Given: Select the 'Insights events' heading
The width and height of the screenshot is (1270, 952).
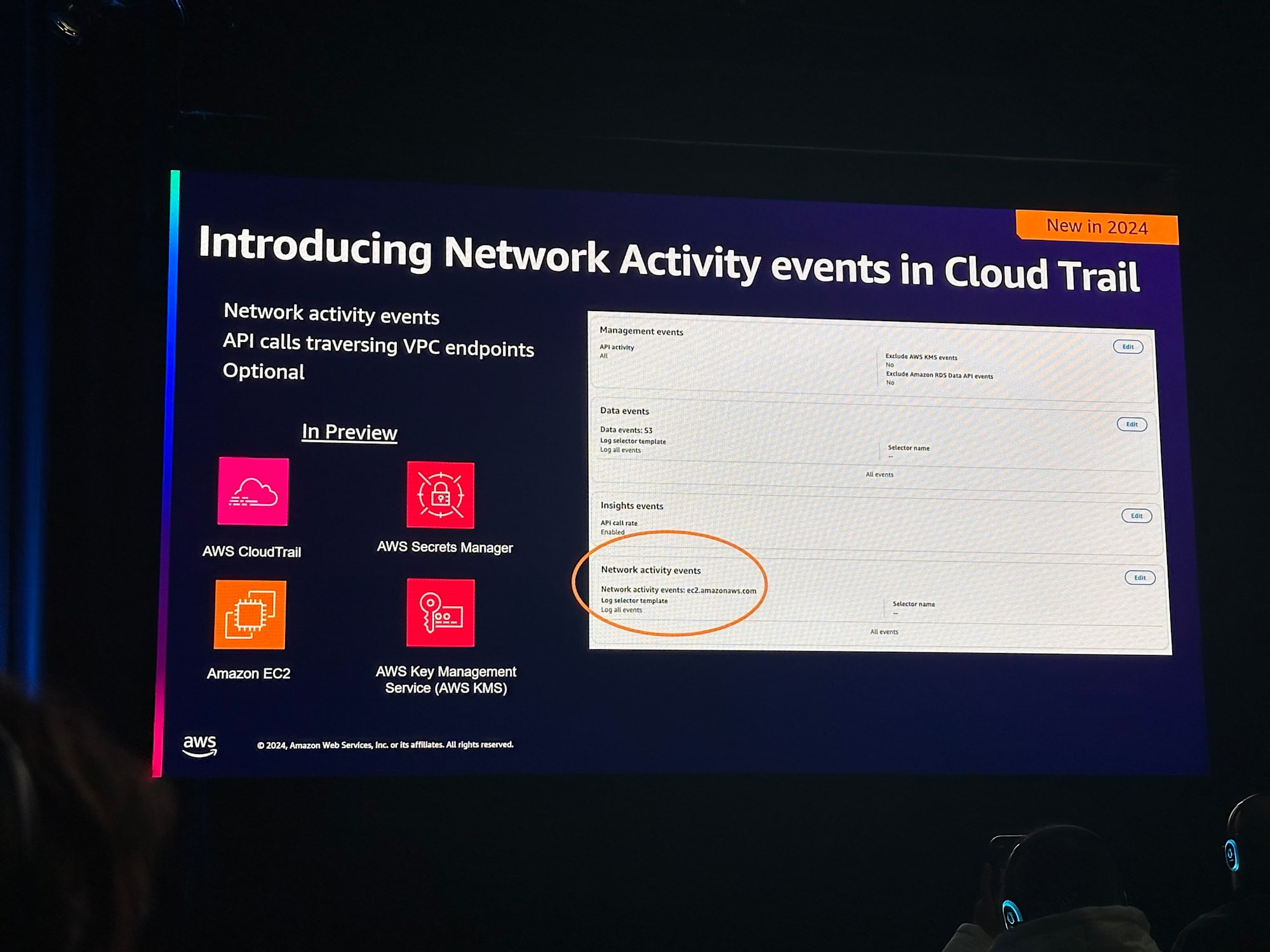Looking at the screenshot, I should 632,505.
